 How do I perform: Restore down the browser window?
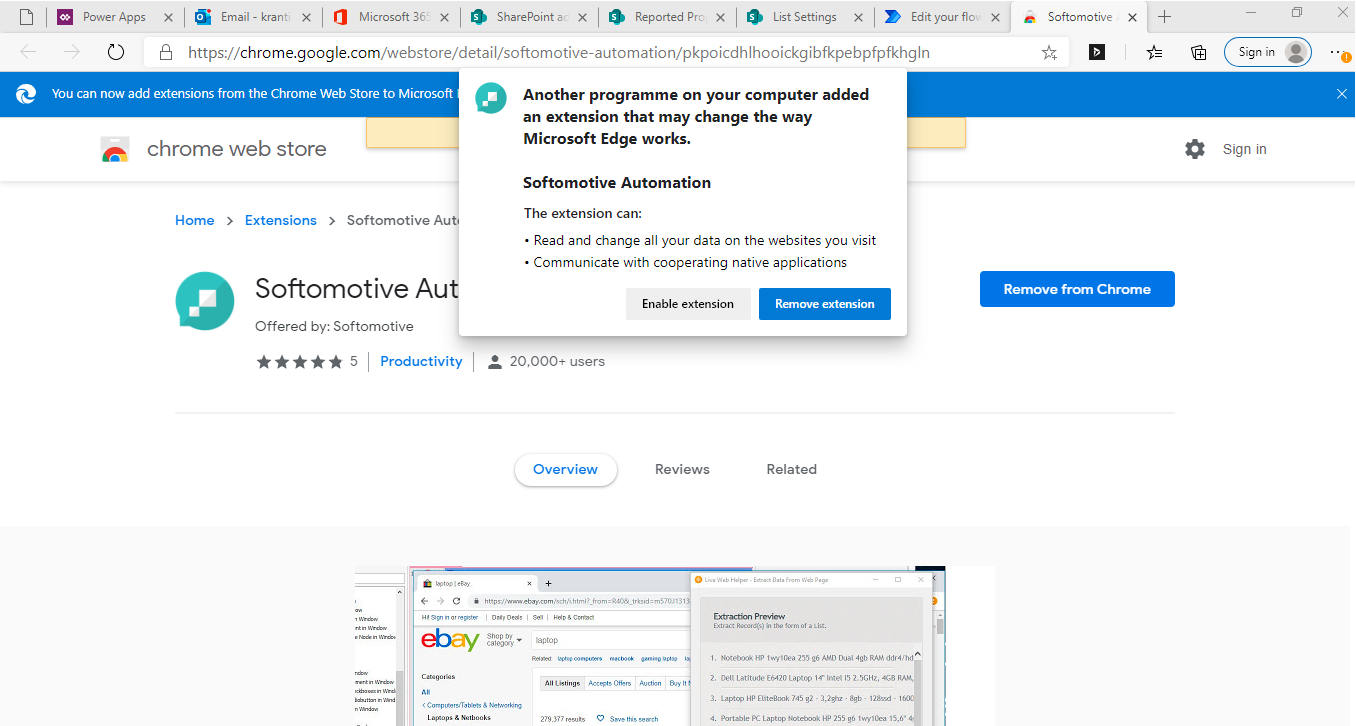[1297, 13]
